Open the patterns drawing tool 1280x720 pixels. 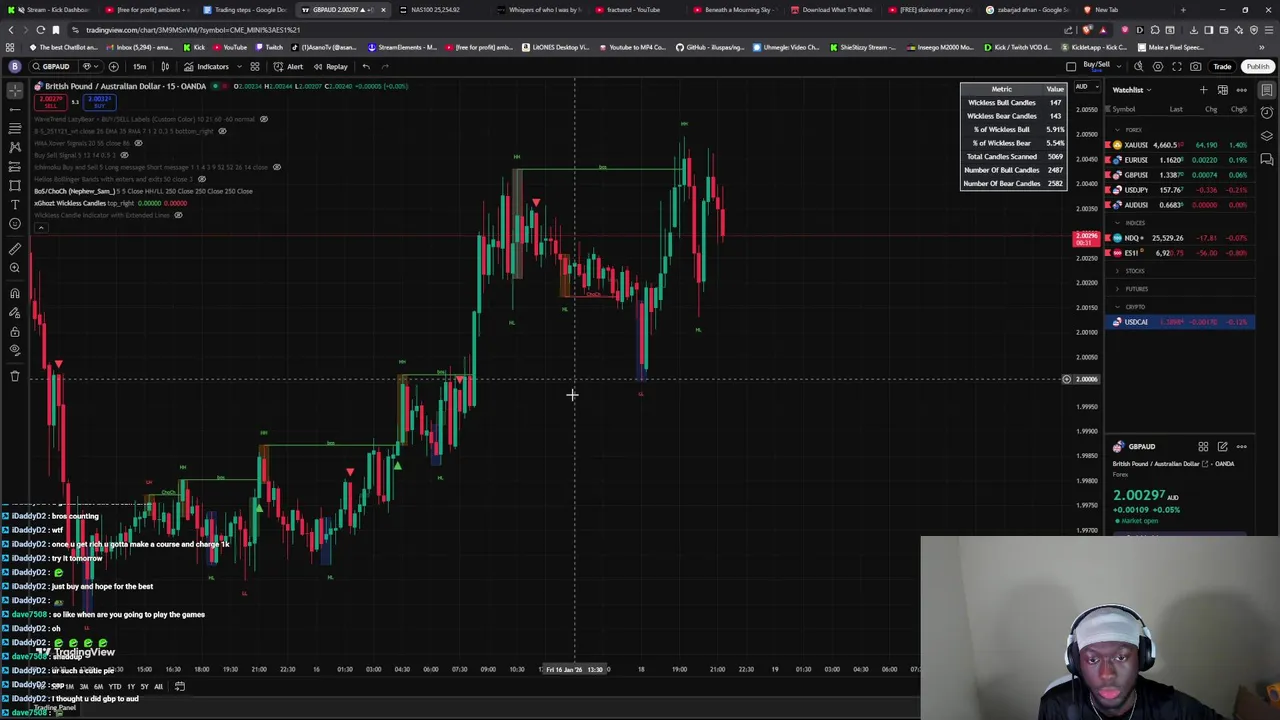coord(15,148)
